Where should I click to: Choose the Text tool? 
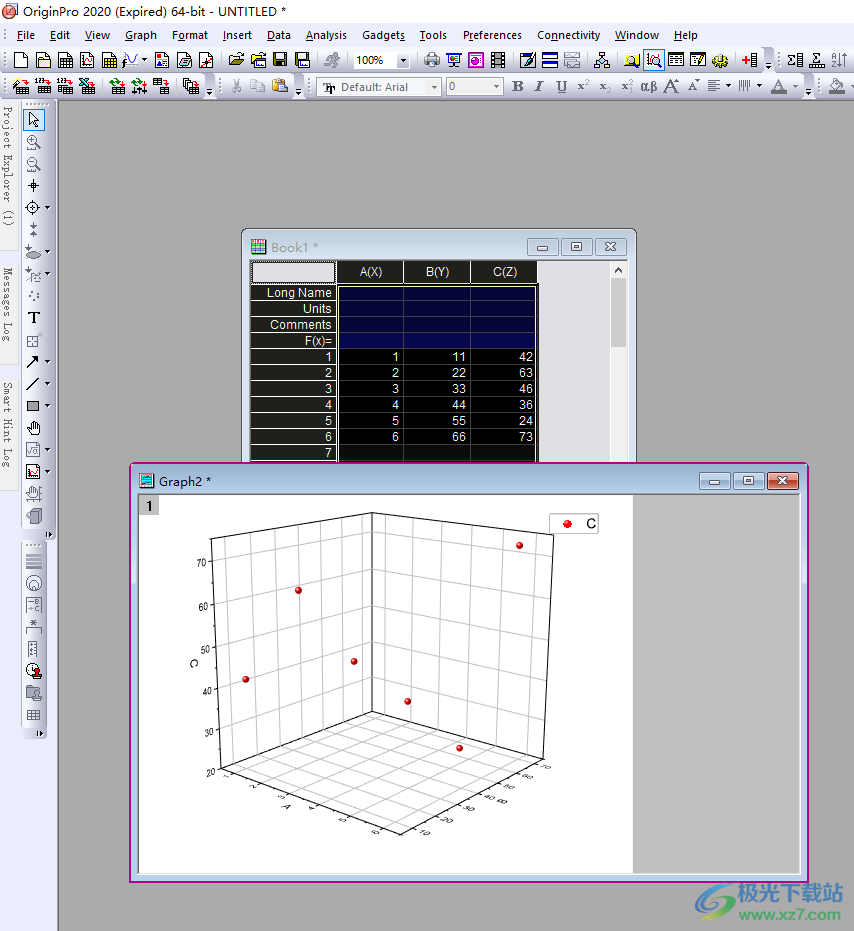33,318
